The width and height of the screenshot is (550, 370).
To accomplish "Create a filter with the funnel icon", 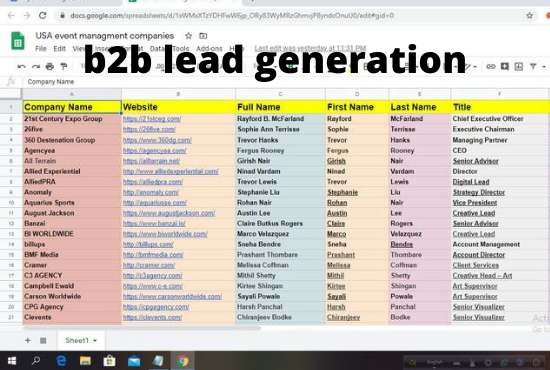I will pyautogui.click(x=533, y=66).
